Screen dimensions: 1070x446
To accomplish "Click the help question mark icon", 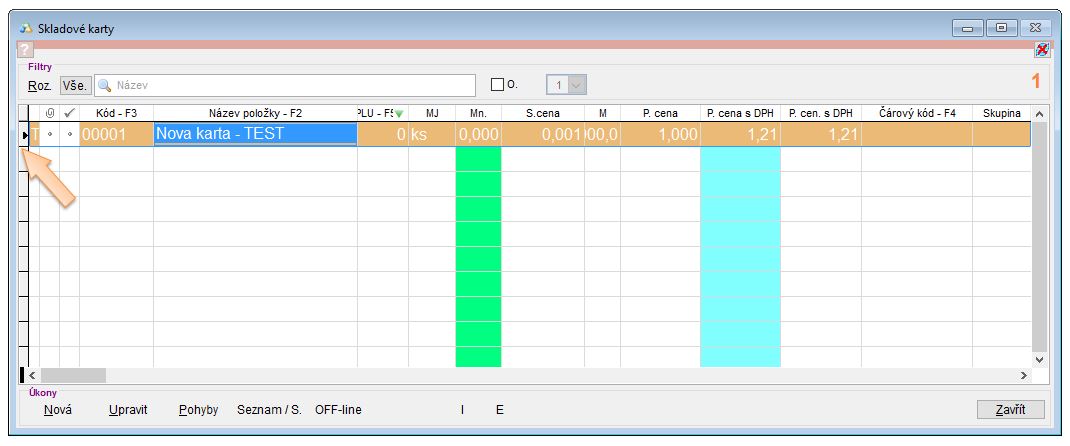I will 25,49.
